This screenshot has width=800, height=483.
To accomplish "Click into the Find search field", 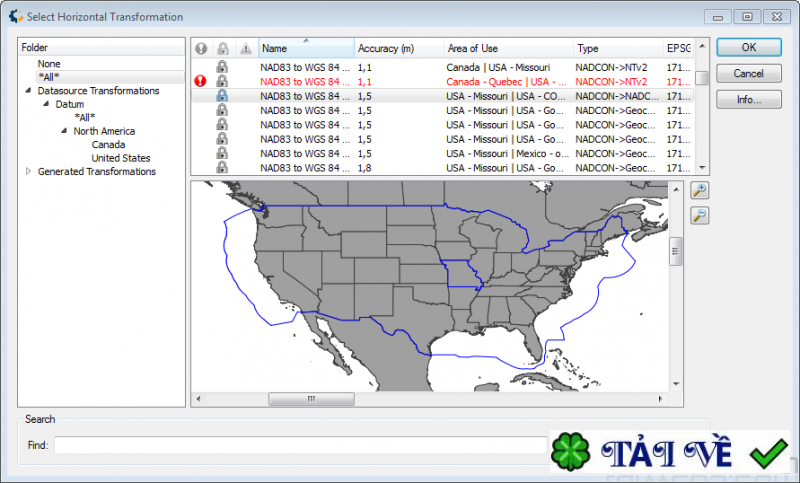I will click(x=301, y=445).
